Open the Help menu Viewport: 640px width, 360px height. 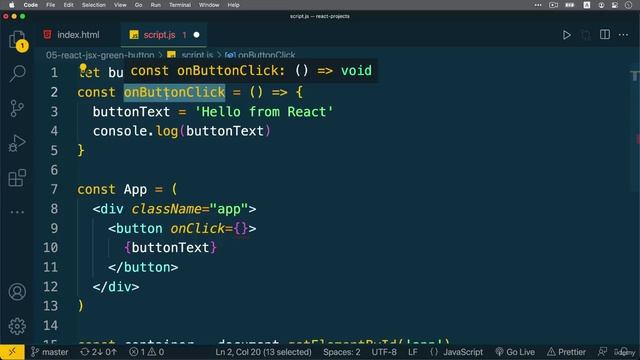point(233,5)
